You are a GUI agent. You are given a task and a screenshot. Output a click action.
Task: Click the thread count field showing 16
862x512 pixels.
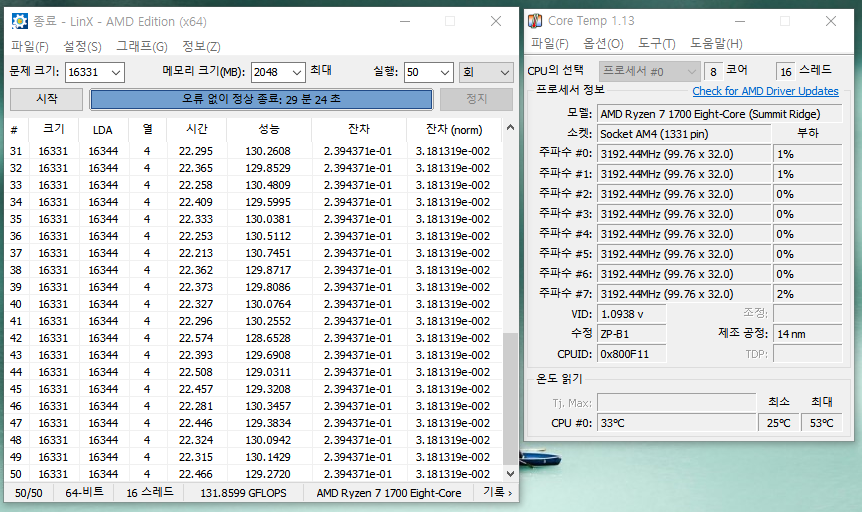[x=786, y=71]
